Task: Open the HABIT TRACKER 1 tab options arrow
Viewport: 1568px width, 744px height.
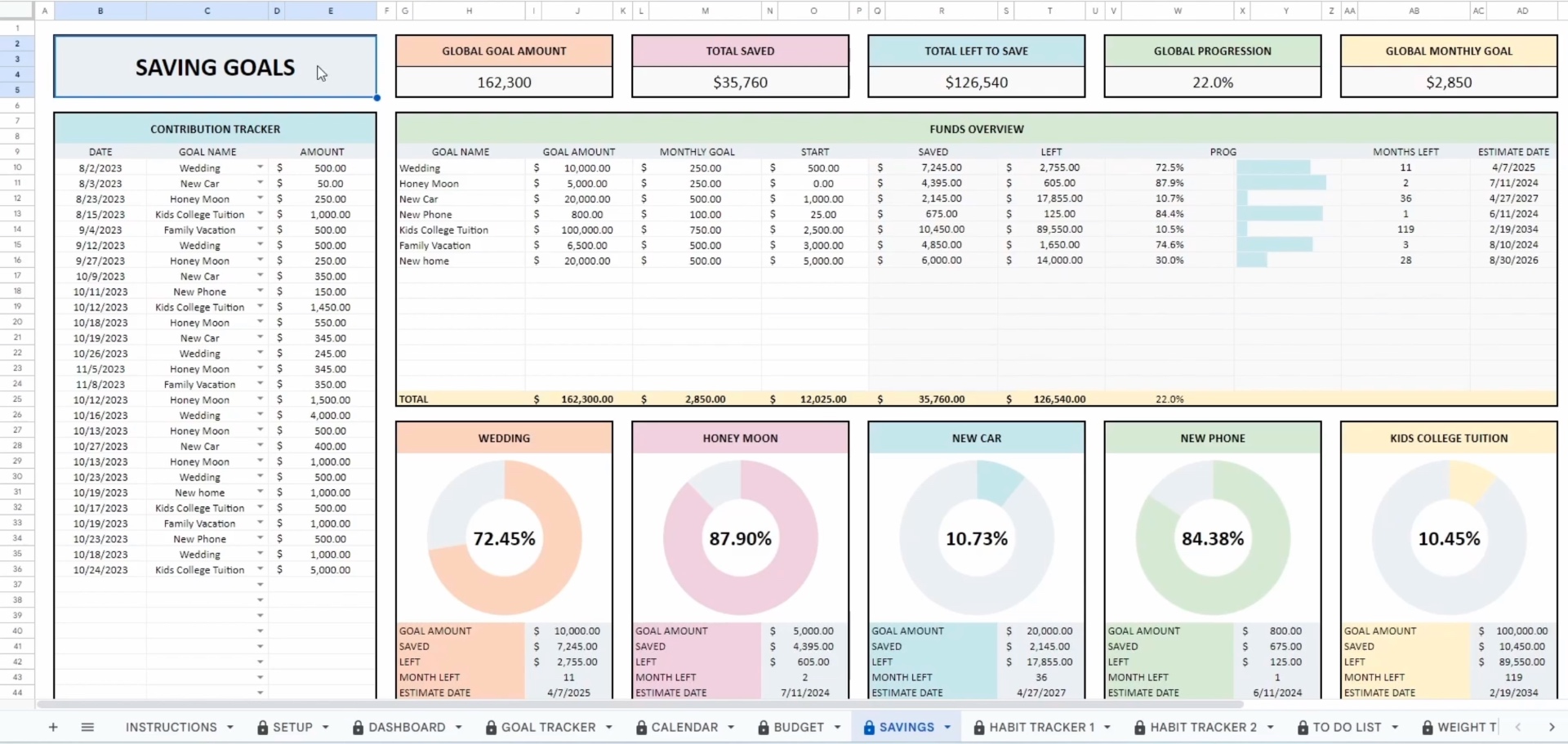Action: (1107, 727)
